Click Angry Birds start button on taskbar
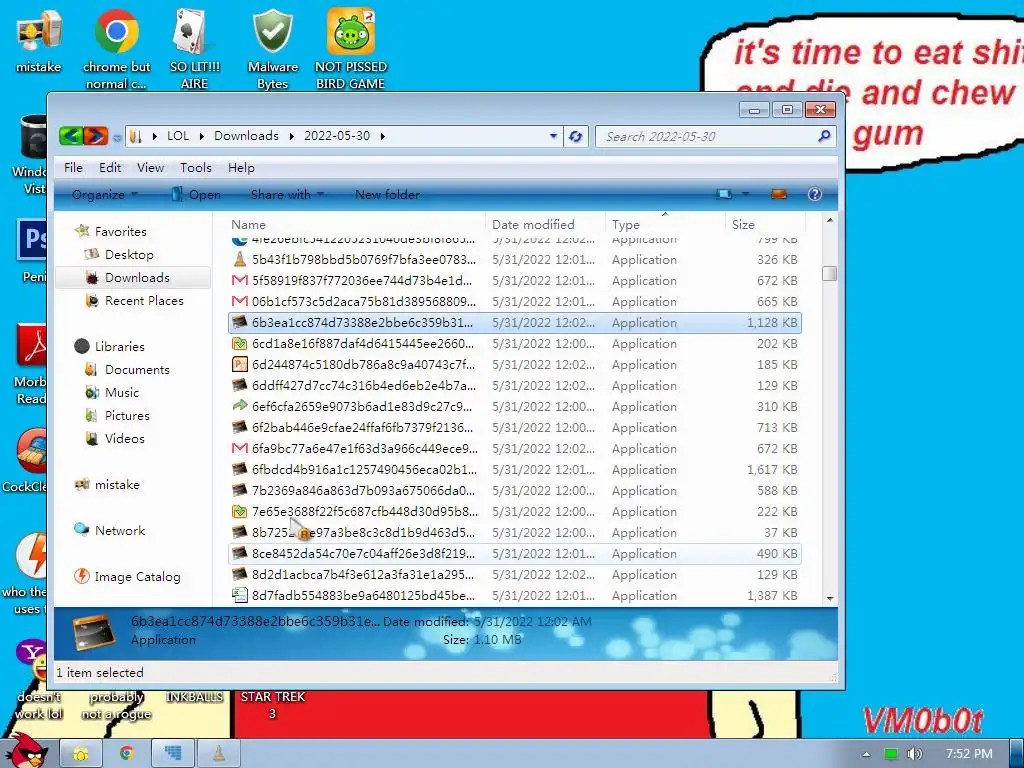The image size is (1024, 768). 29,751
